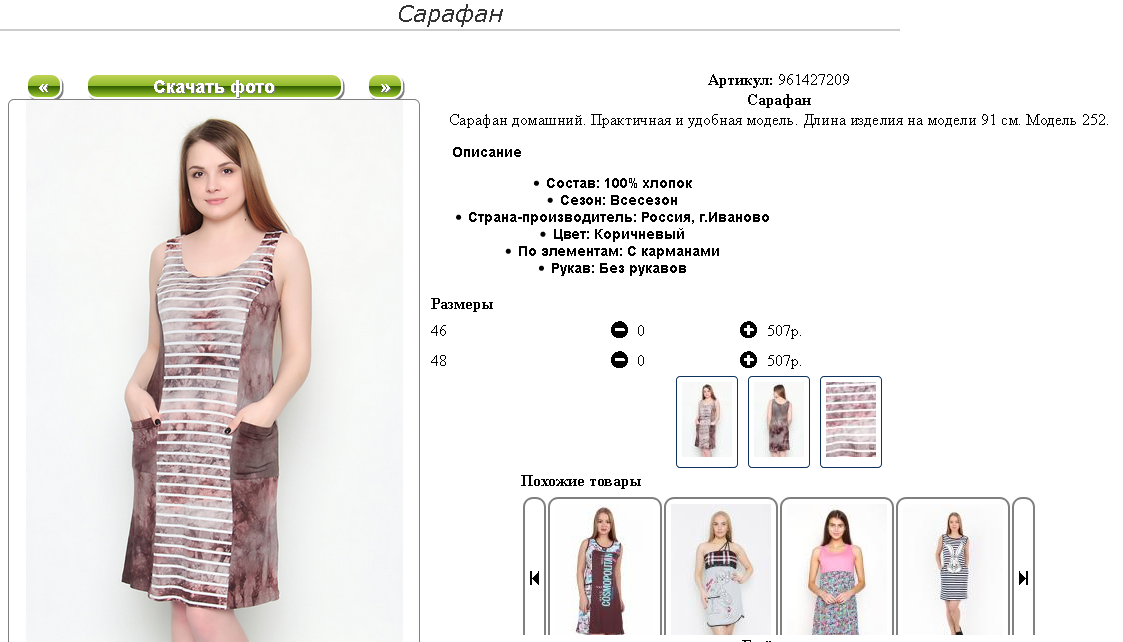Go to next photo with » button

pos(385,87)
